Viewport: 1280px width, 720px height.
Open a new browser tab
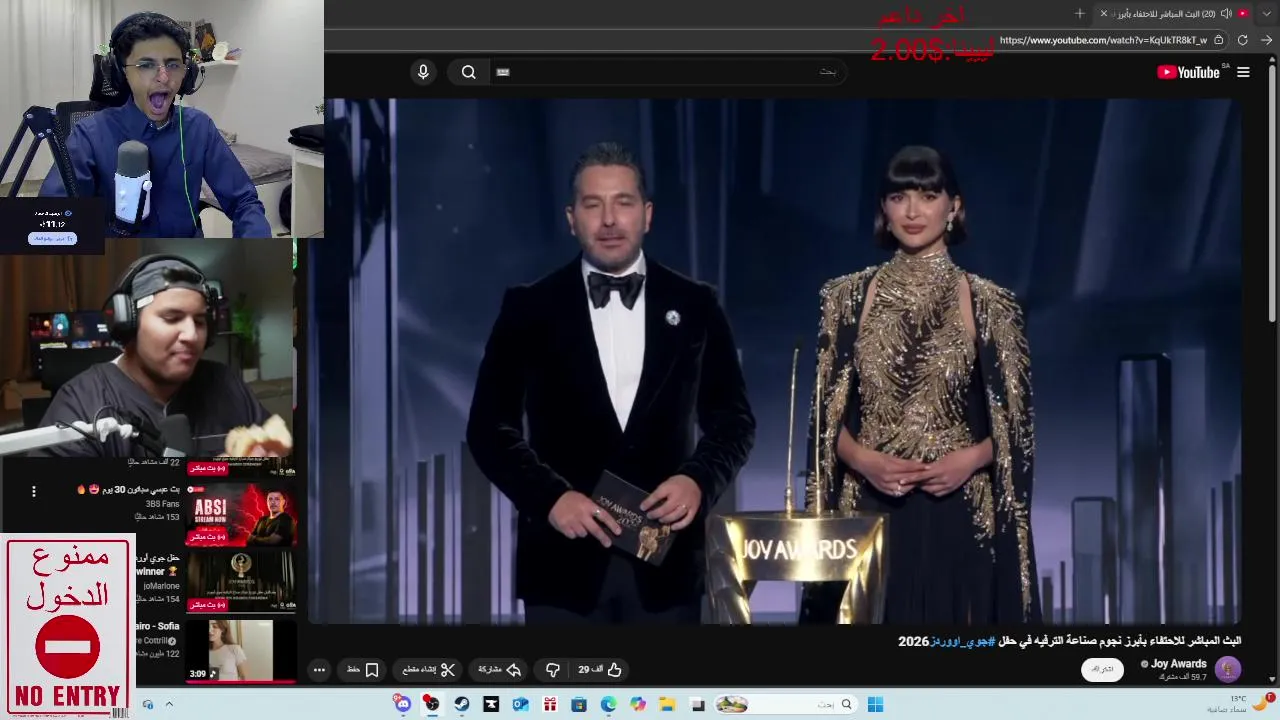[x=1080, y=13]
